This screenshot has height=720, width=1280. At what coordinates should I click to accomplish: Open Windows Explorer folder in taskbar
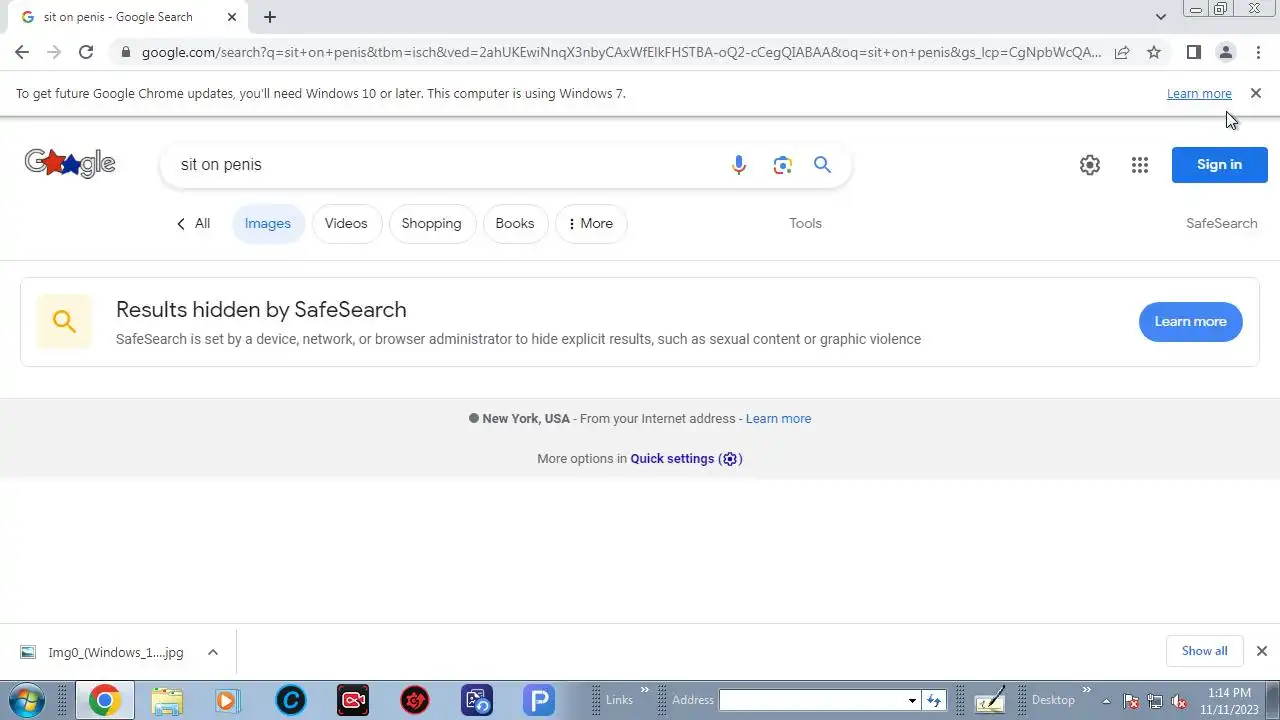coord(167,700)
